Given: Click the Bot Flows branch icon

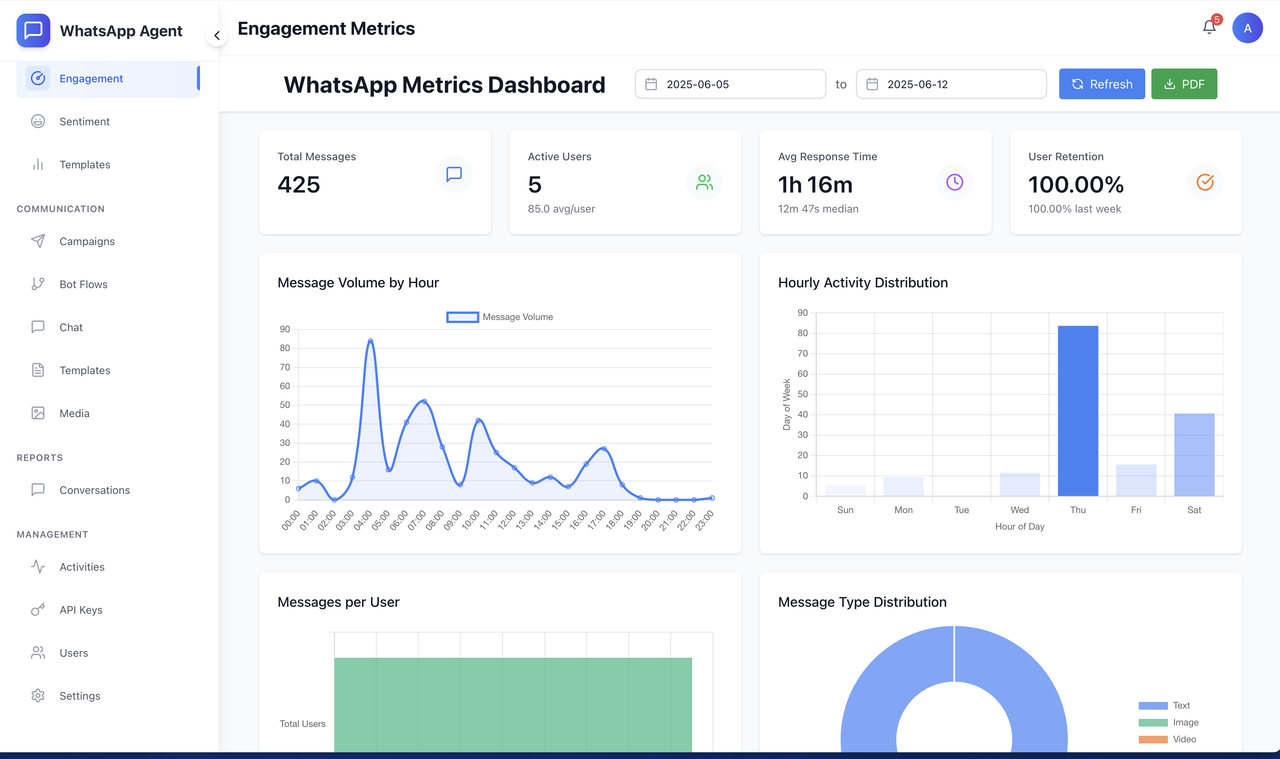Looking at the screenshot, I should pyautogui.click(x=38, y=284).
